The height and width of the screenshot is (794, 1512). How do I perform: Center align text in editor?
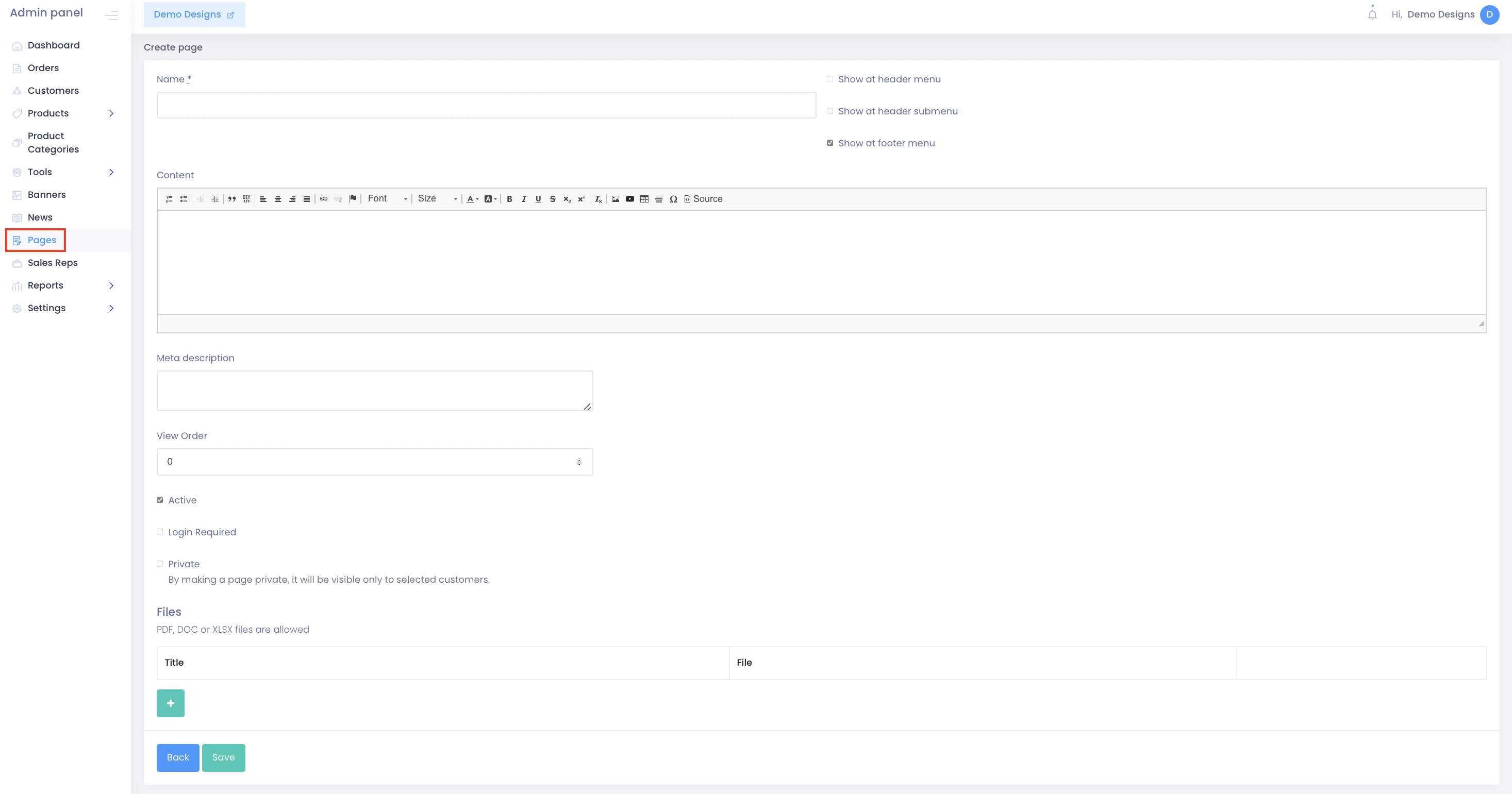click(x=278, y=199)
